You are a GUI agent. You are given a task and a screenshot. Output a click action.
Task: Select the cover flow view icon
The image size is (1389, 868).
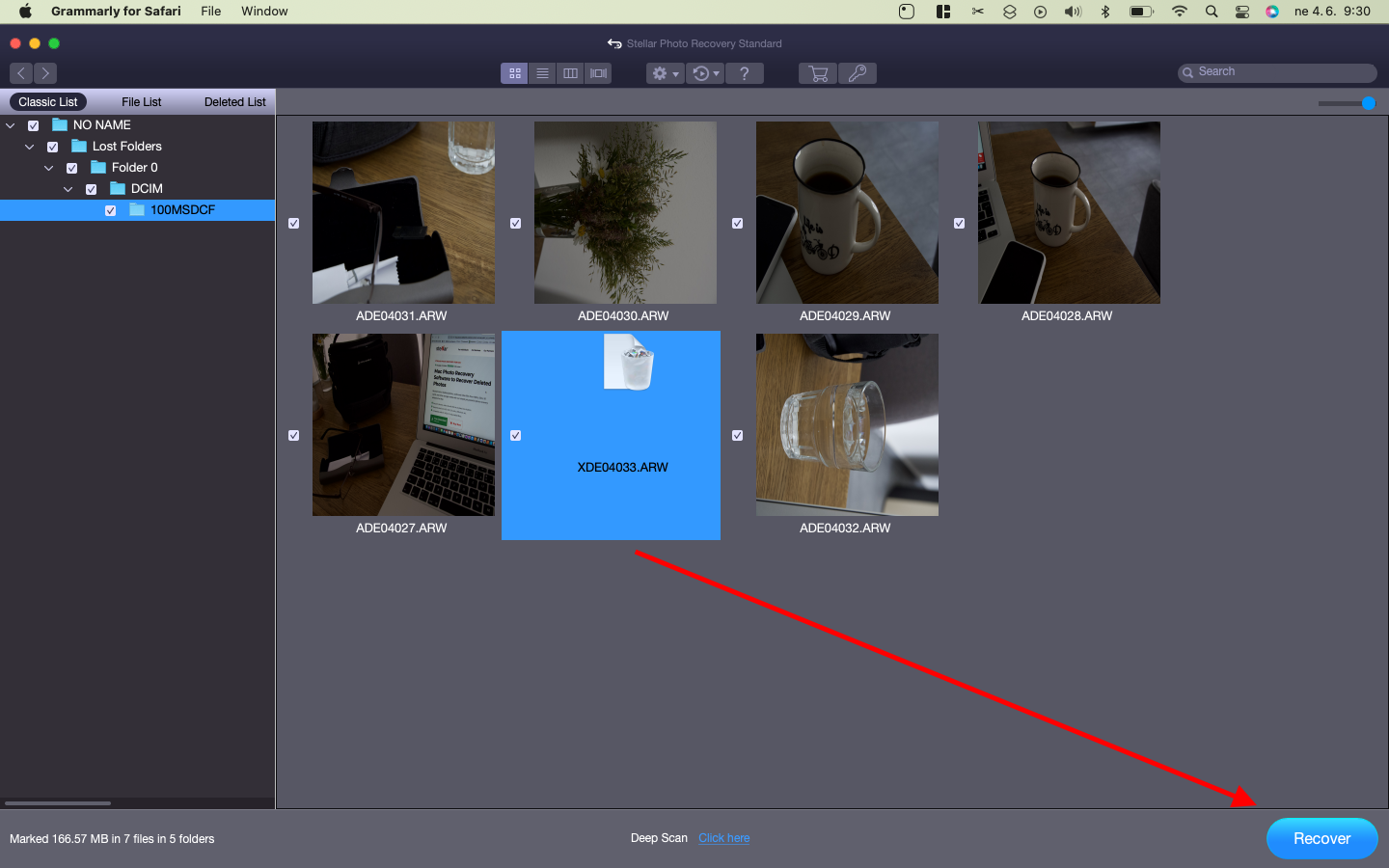click(598, 73)
